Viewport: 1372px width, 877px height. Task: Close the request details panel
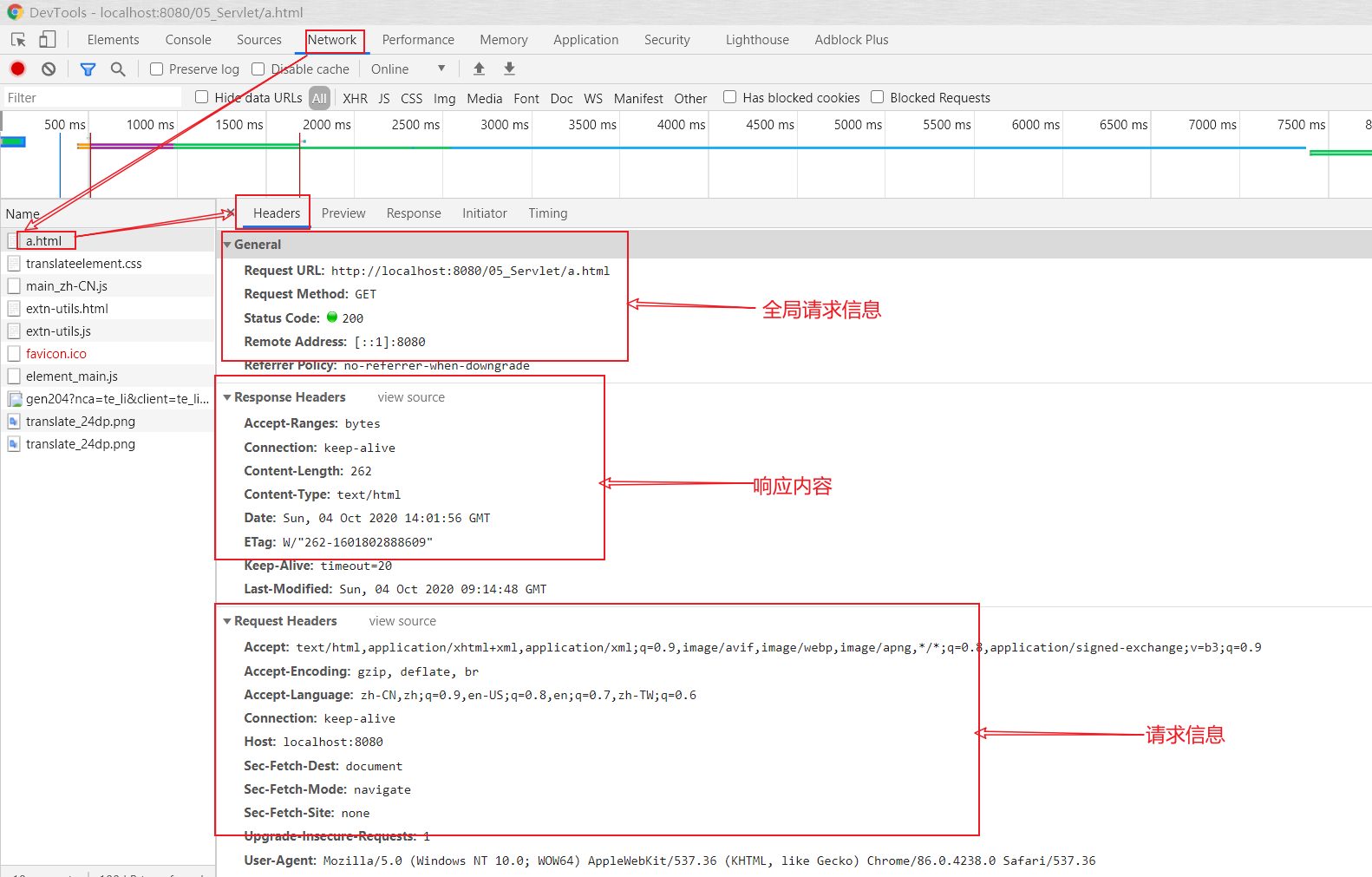click(x=230, y=213)
